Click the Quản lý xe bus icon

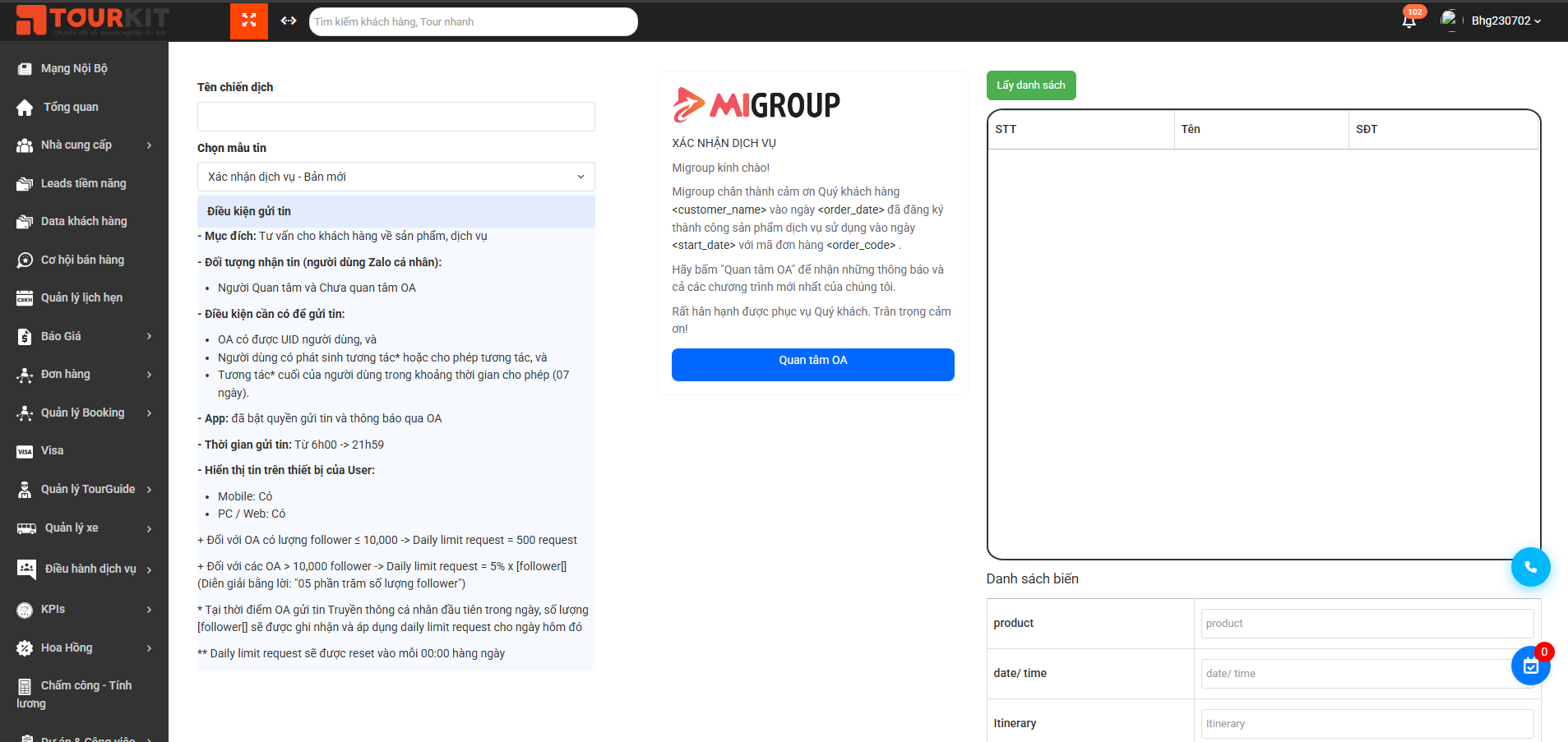click(x=26, y=528)
